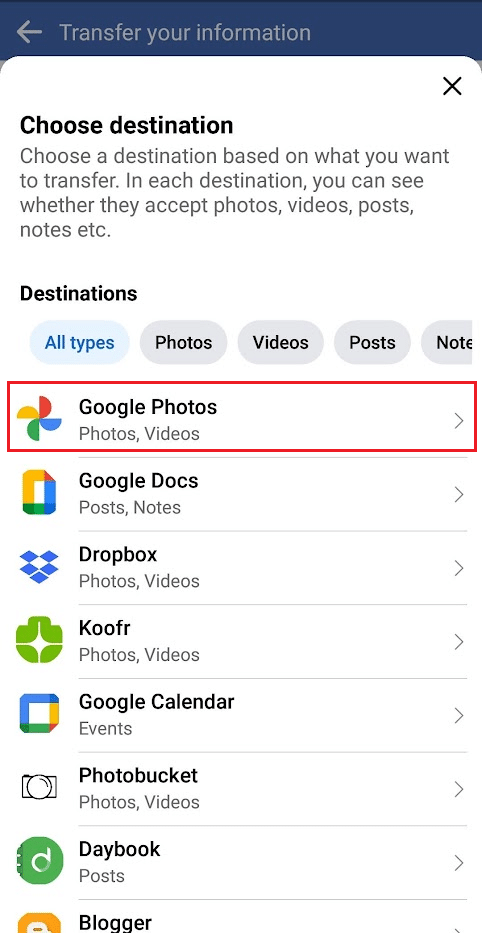The width and height of the screenshot is (482, 933).
Task: Tap the green Daybook icon
Action: (39, 860)
